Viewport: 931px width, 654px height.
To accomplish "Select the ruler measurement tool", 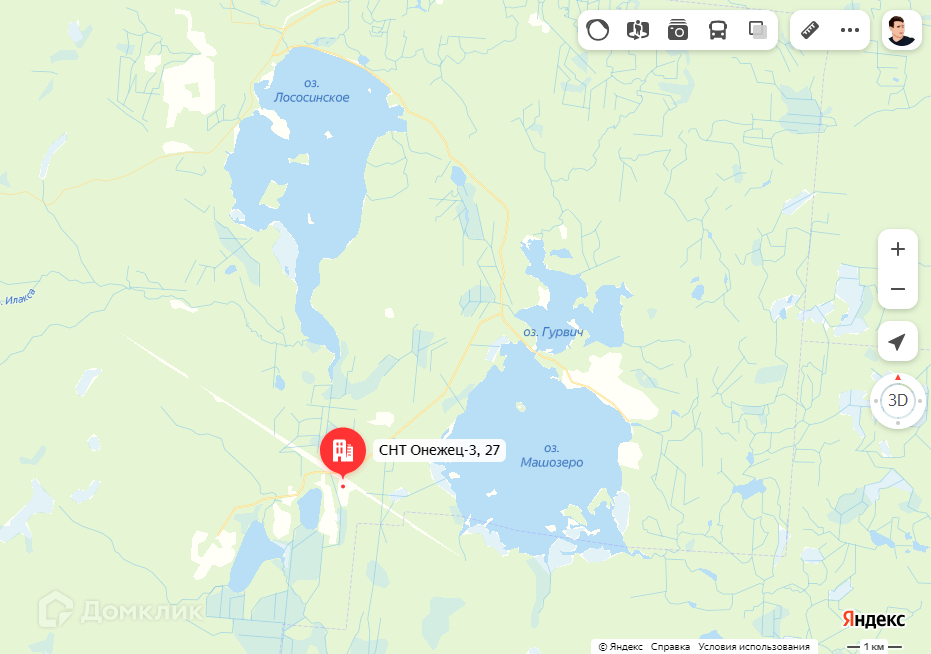I will [810, 30].
